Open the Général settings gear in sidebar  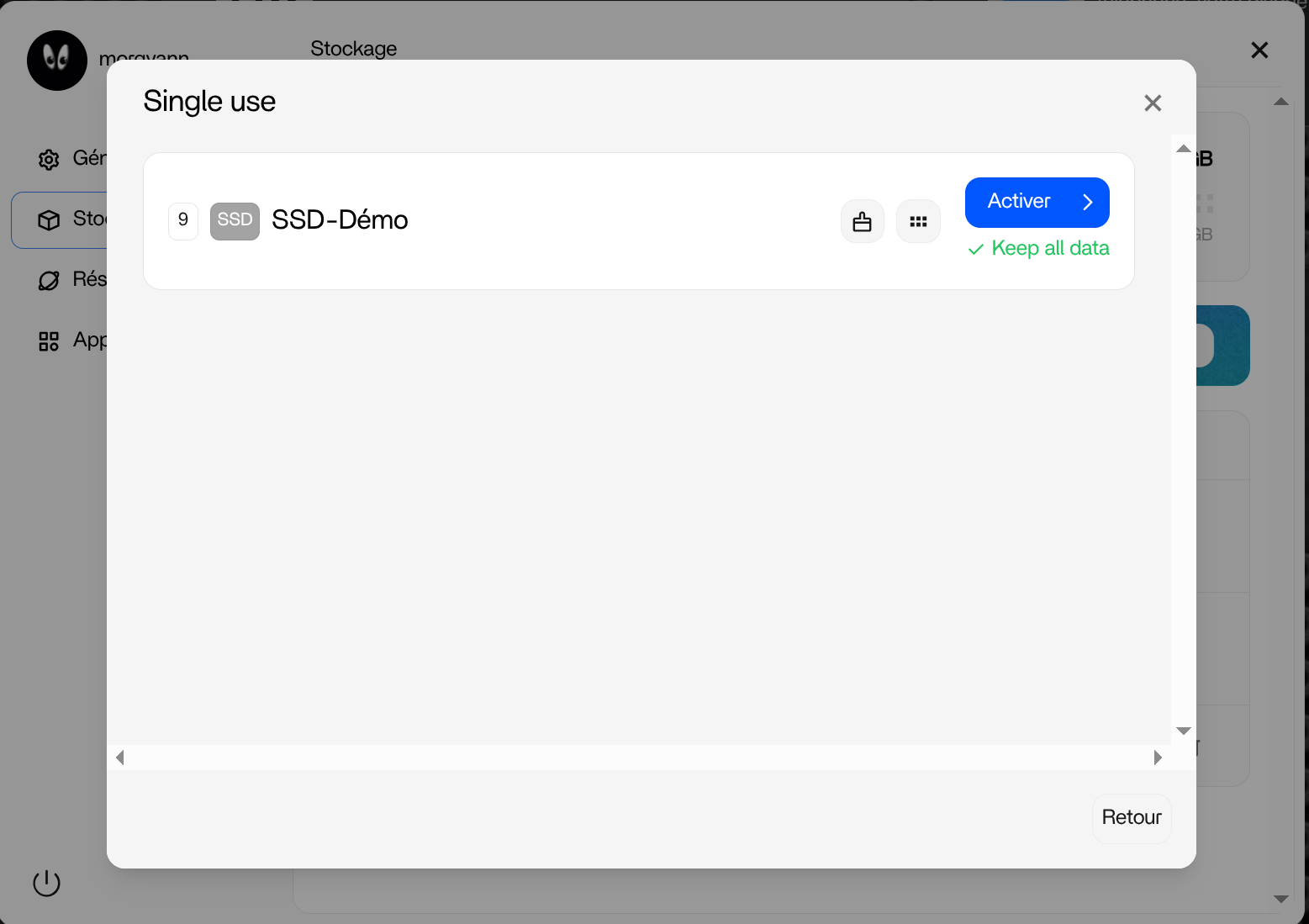[49, 159]
